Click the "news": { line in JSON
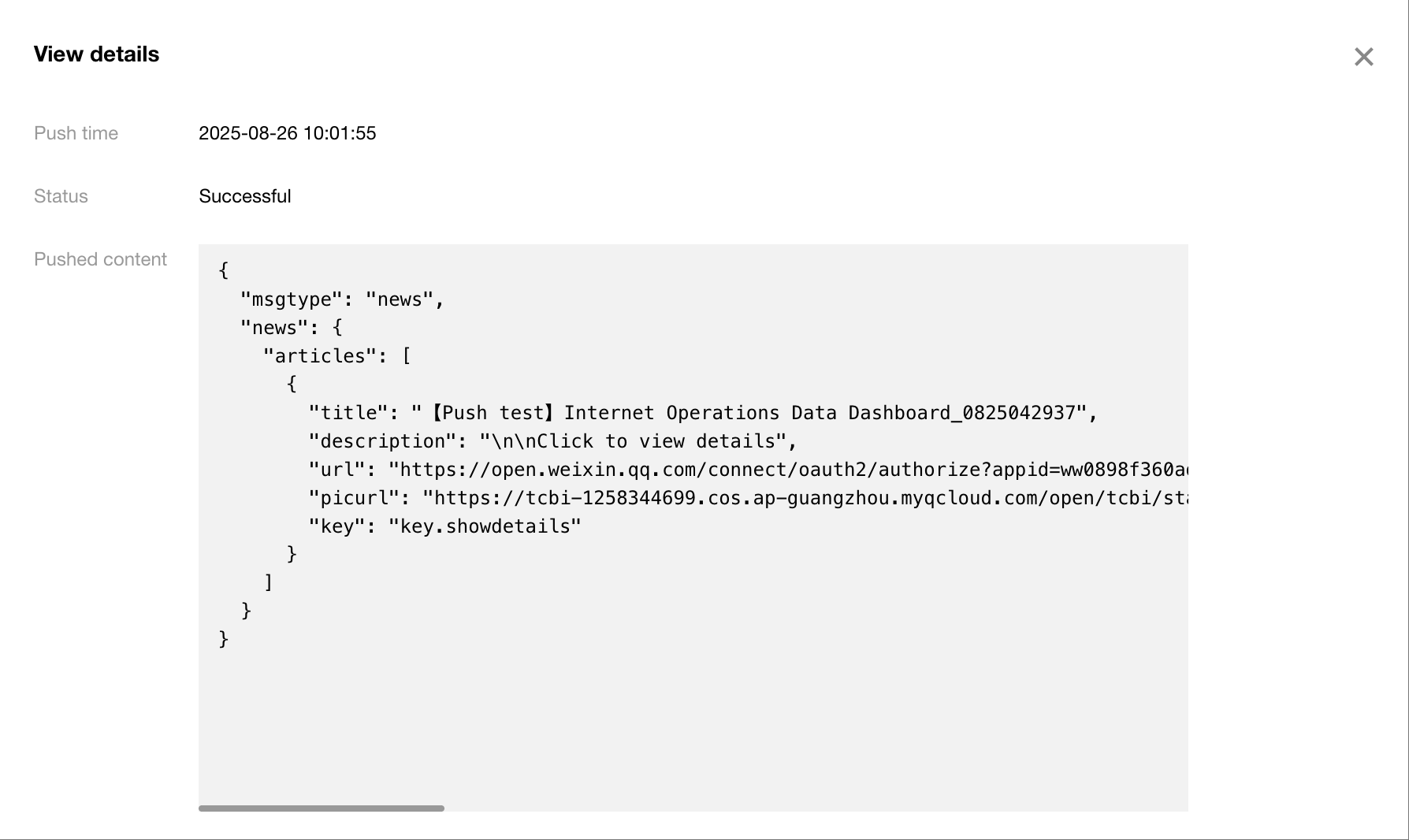 [x=291, y=328]
